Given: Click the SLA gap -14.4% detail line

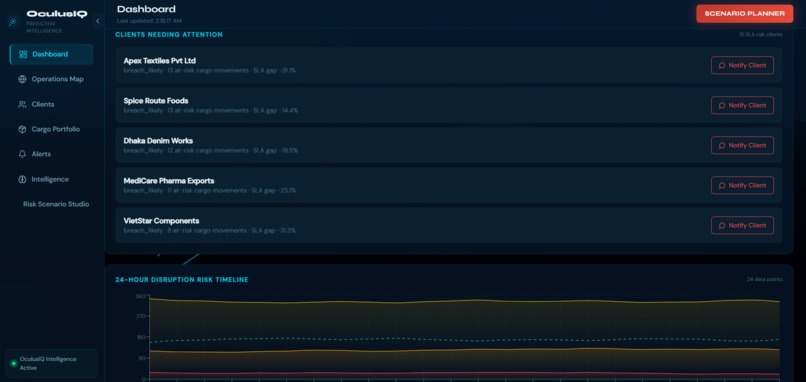Looking at the screenshot, I should point(210,111).
